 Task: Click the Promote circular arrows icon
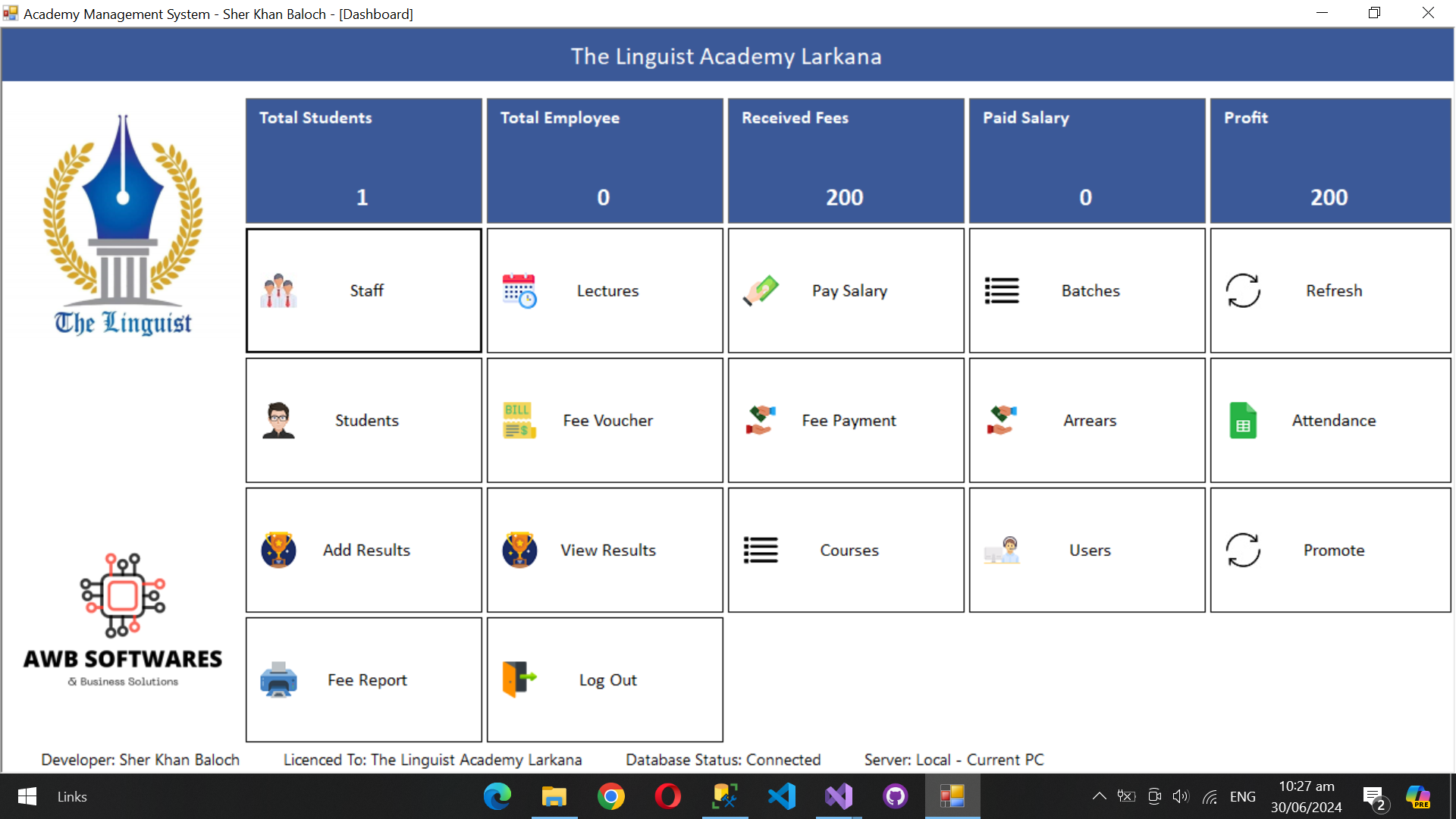(x=1243, y=550)
